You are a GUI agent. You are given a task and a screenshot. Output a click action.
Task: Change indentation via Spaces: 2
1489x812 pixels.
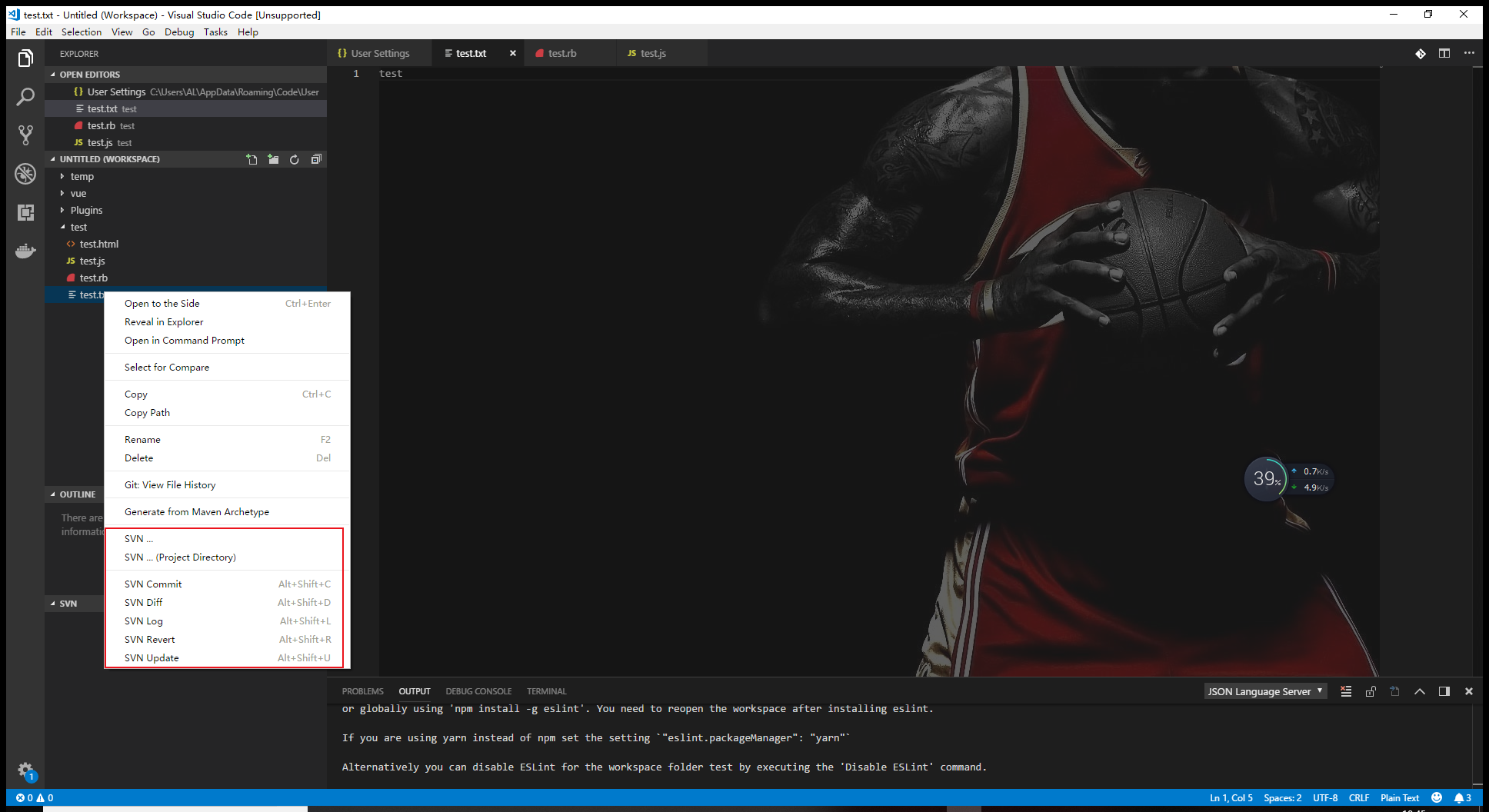click(1283, 797)
